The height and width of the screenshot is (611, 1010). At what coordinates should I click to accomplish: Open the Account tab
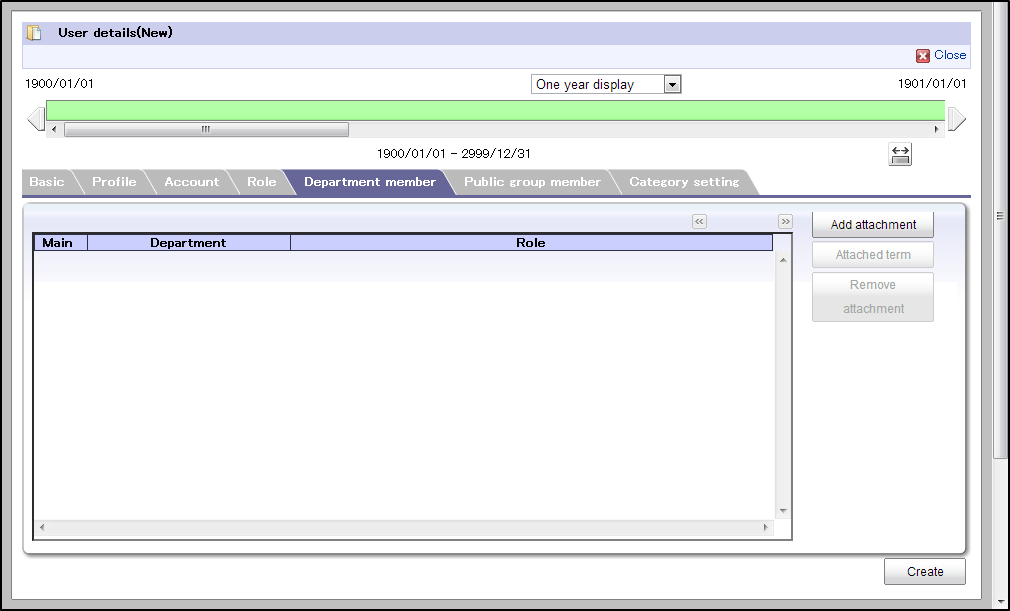191,182
